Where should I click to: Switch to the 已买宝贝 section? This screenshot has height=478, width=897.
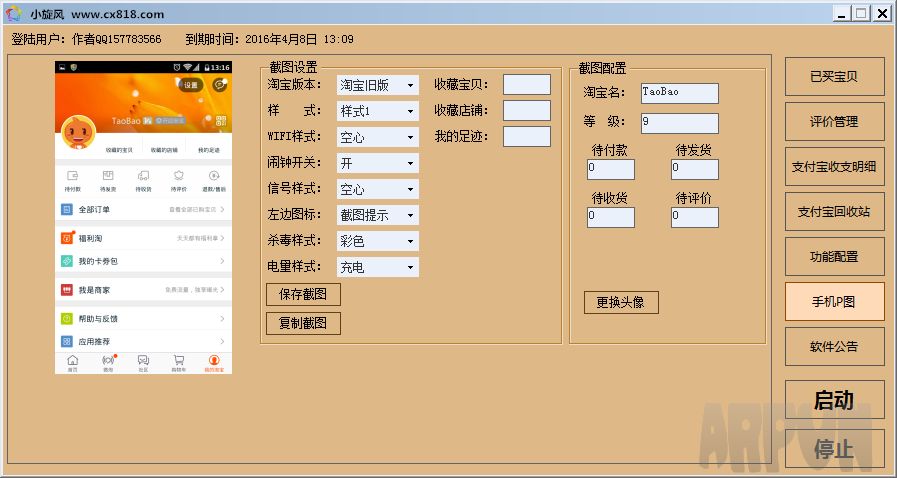point(833,76)
